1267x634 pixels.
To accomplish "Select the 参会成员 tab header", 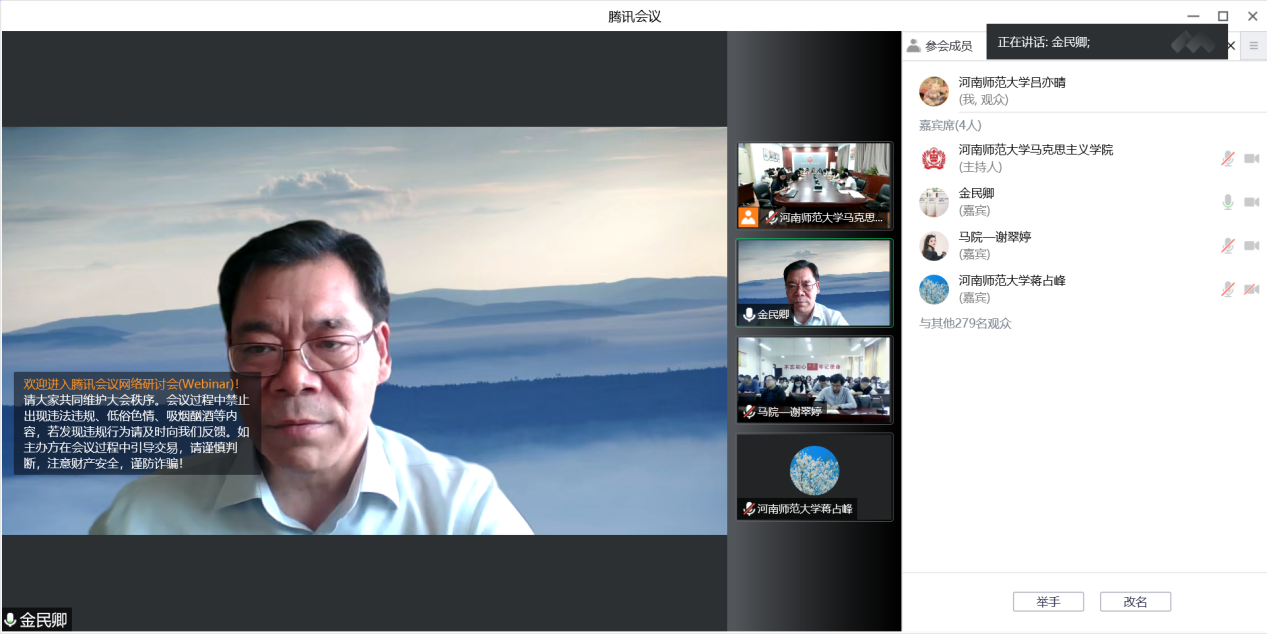I will coord(940,46).
